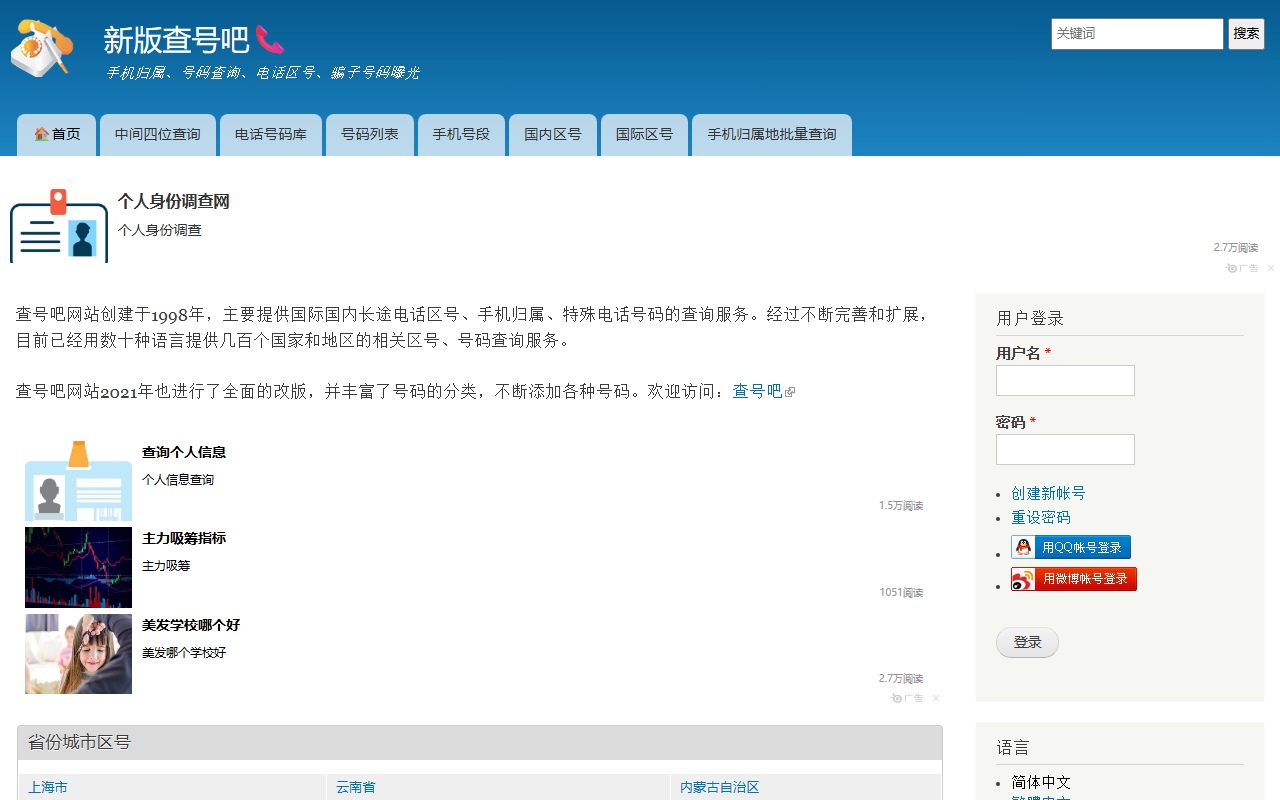Open the 上海市 area code link
The image size is (1280, 800).
point(48,787)
